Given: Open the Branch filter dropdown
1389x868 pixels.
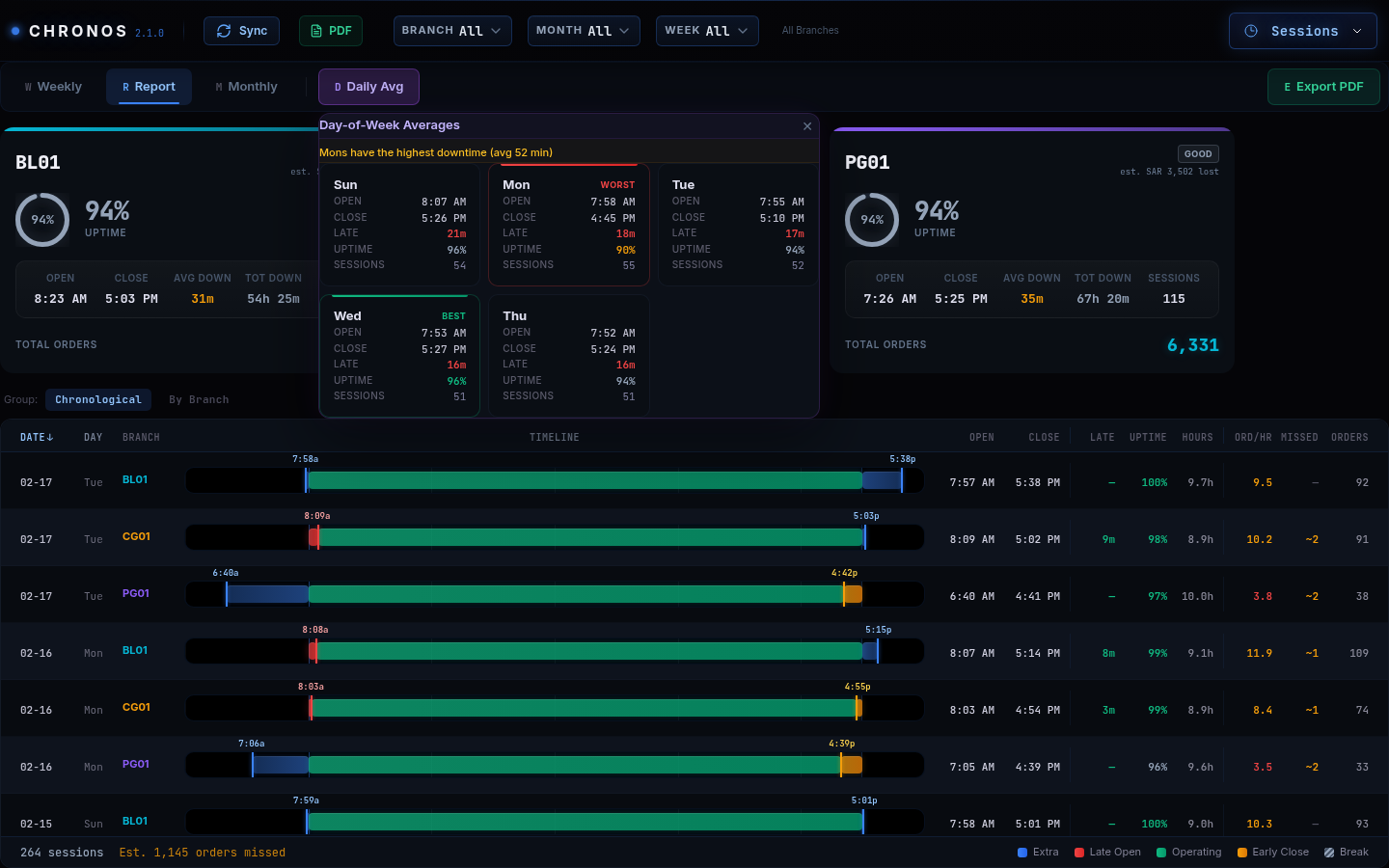Looking at the screenshot, I should [x=451, y=31].
